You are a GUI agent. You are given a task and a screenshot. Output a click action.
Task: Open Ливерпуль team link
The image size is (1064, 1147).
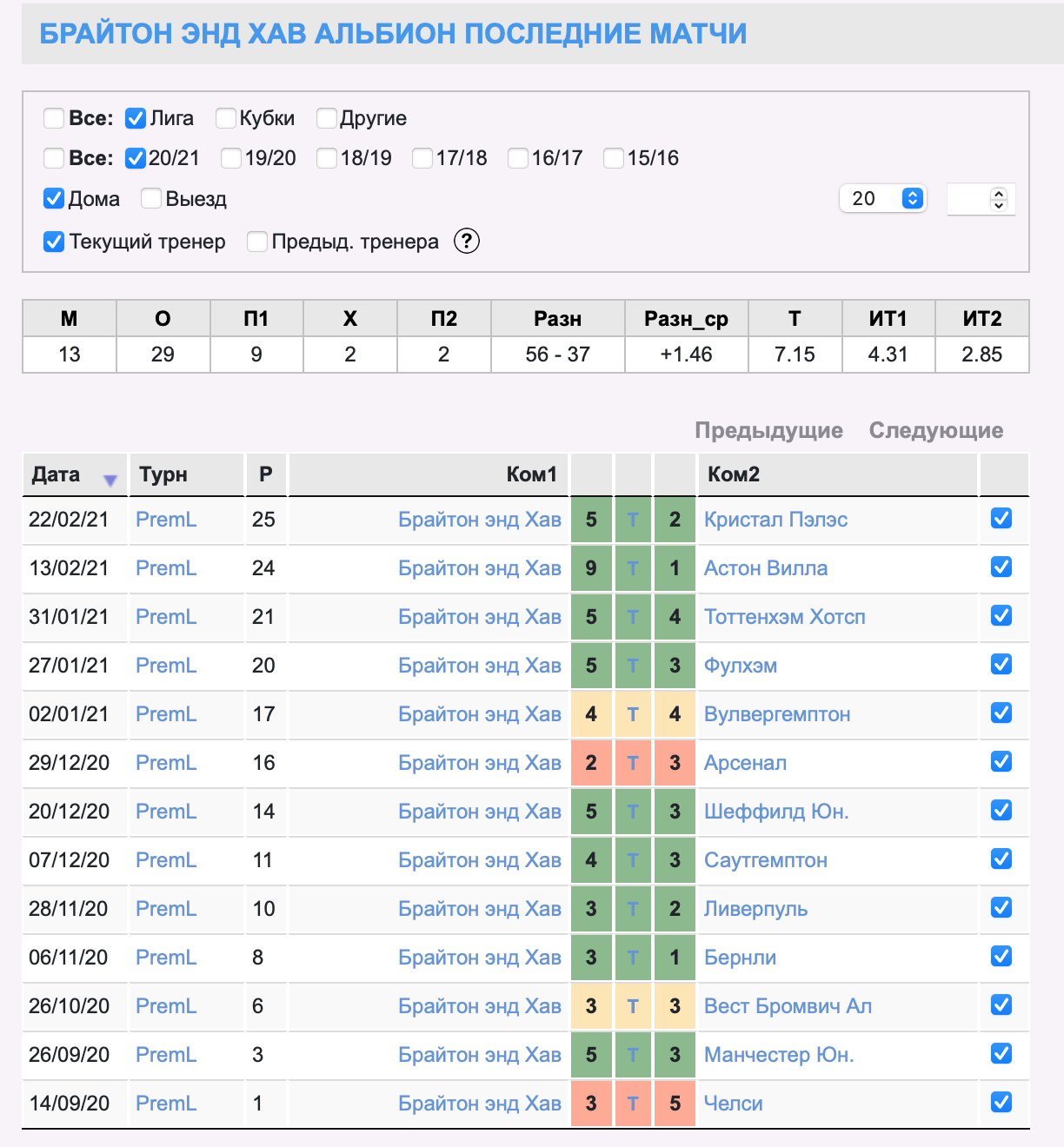coord(755,909)
